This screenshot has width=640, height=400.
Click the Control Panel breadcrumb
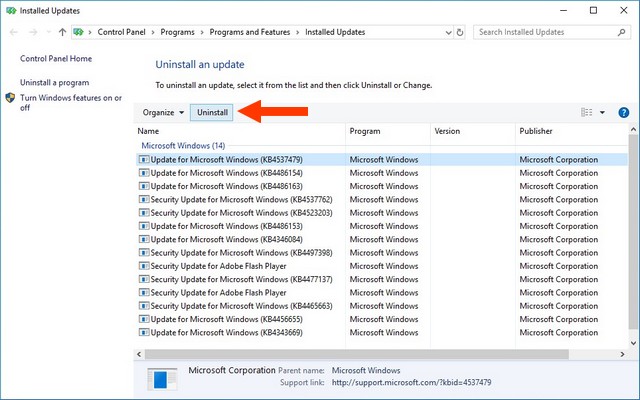pyautogui.click(x=121, y=32)
